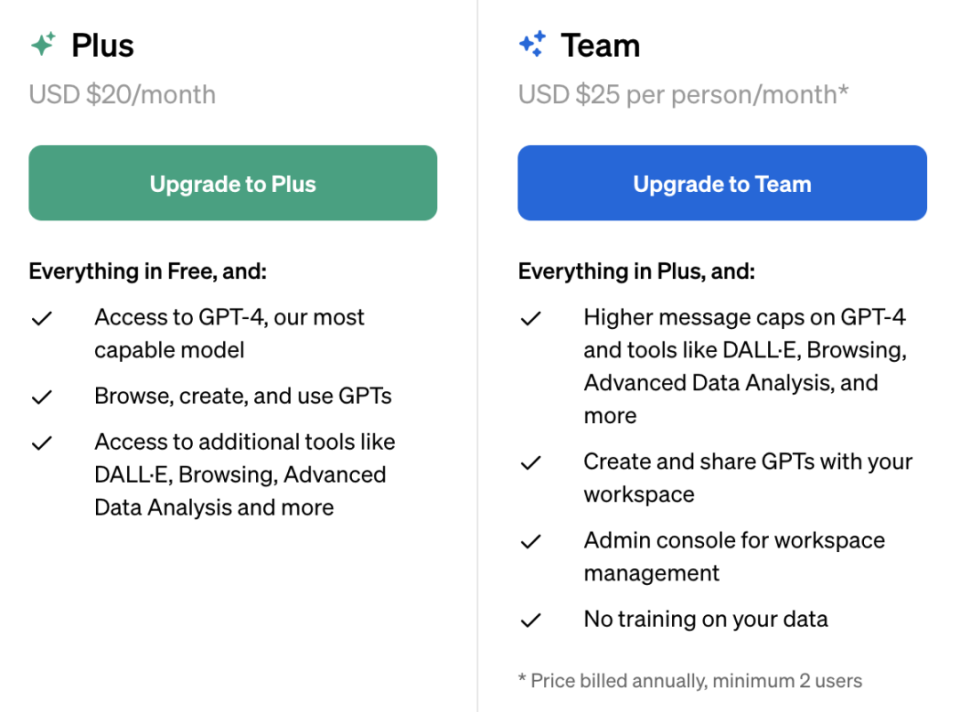Click the Browse, create, and use GPTs text

point(243,396)
